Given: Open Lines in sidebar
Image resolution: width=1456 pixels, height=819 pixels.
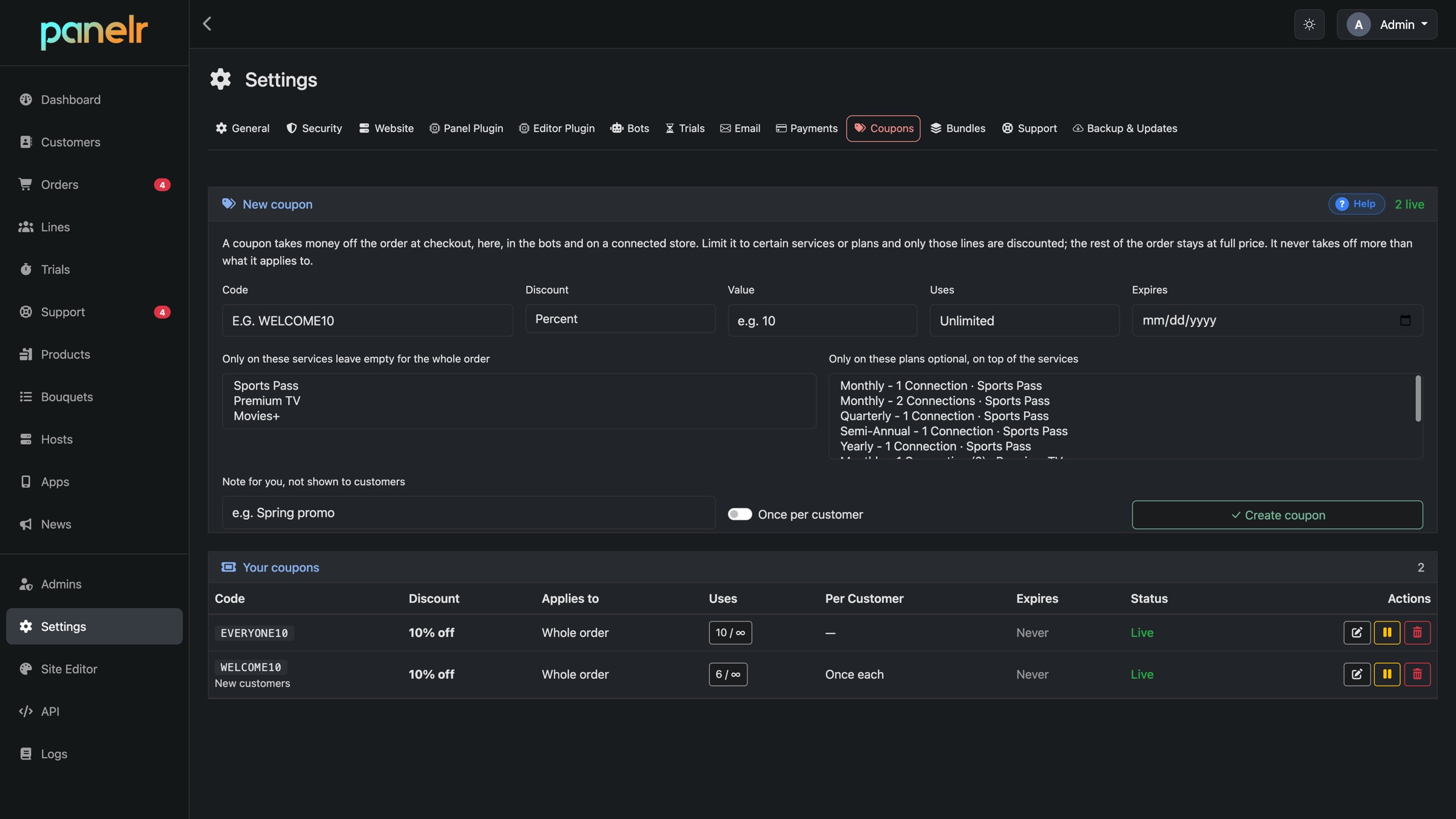Looking at the screenshot, I should point(94,227).
